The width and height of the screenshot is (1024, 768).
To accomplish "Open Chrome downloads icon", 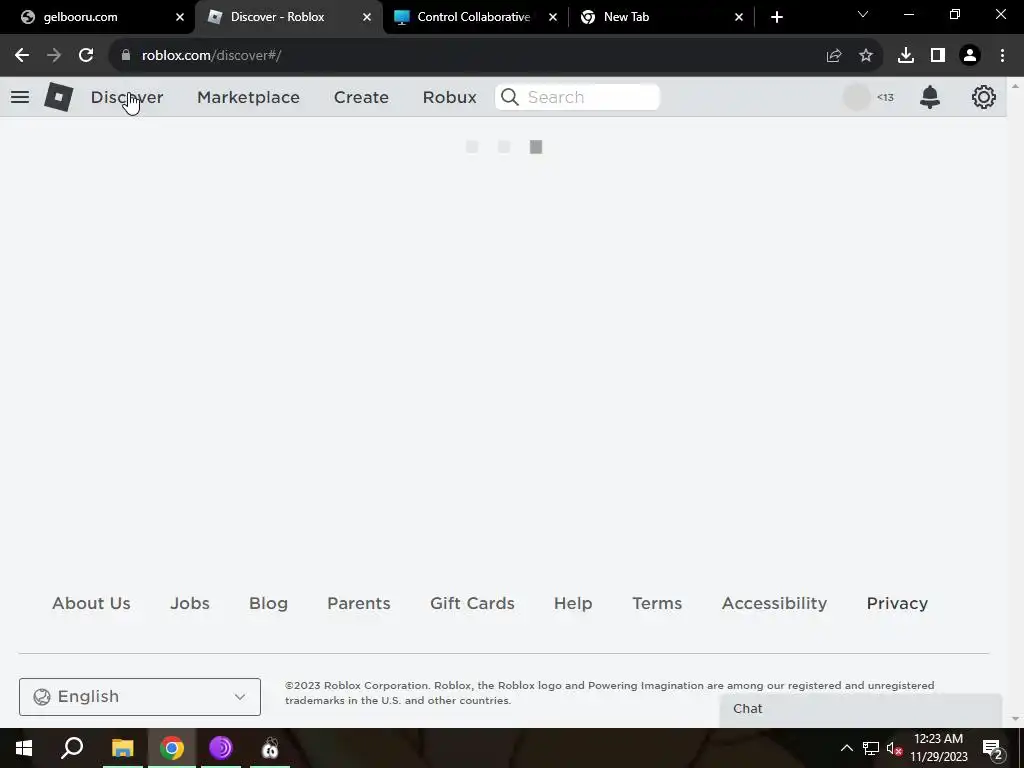I will [905, 56].
